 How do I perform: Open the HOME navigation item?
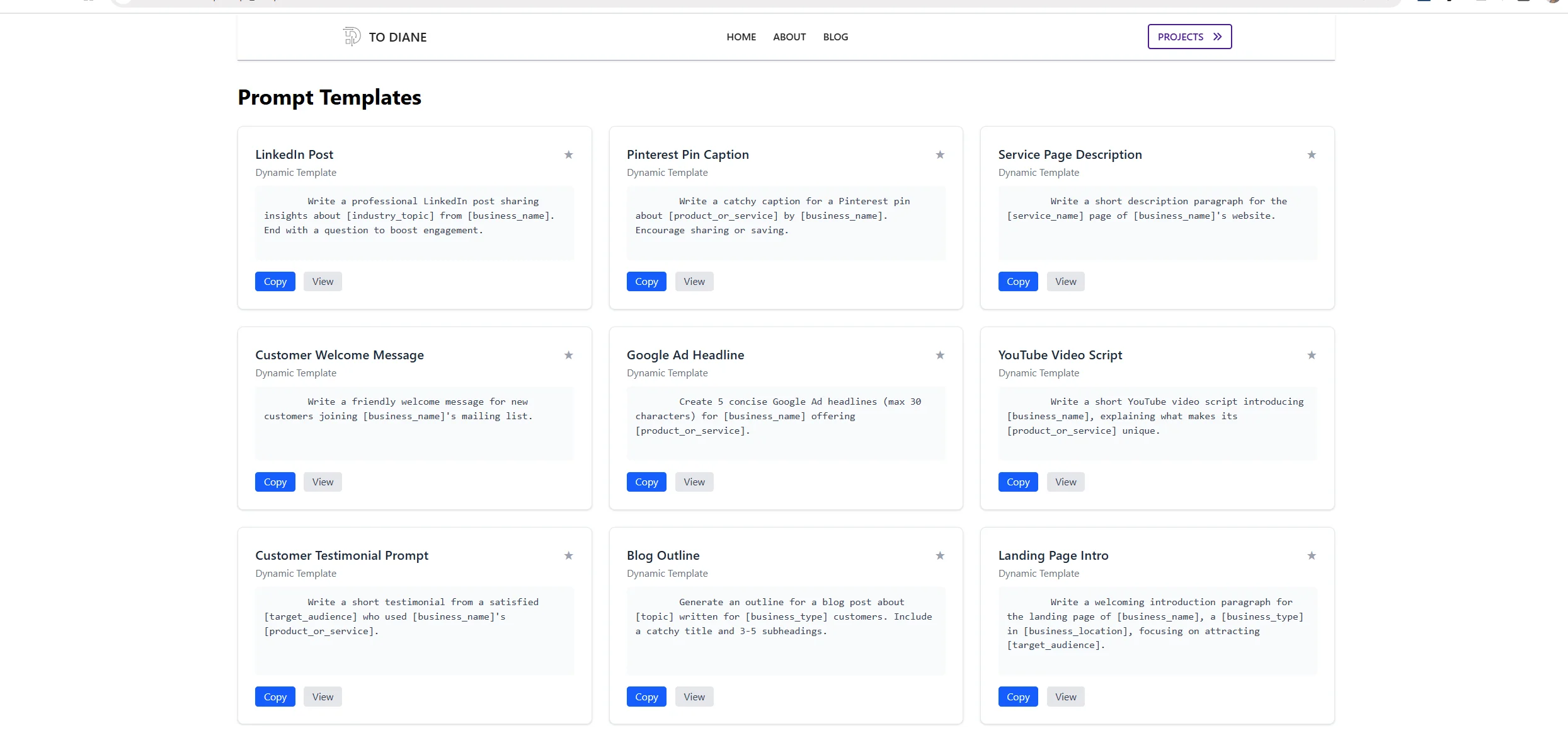(741, 37)
